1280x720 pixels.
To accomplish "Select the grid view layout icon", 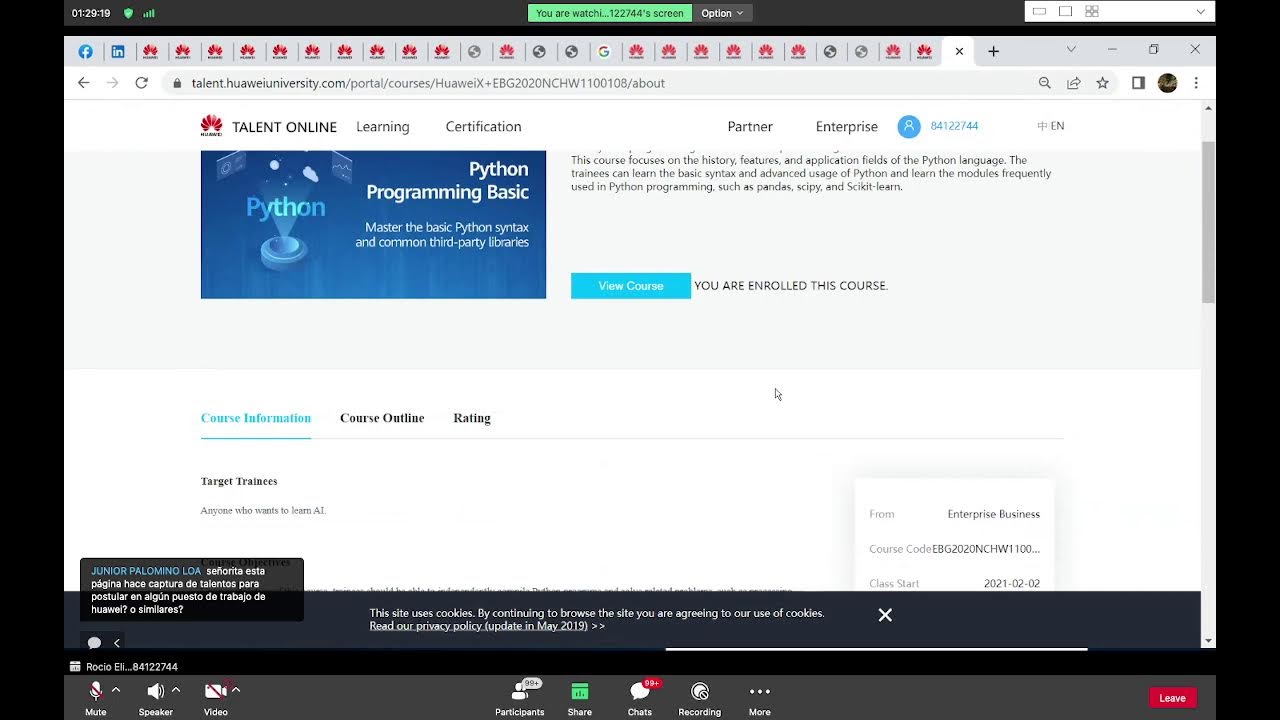I will tap(1092, 12).
